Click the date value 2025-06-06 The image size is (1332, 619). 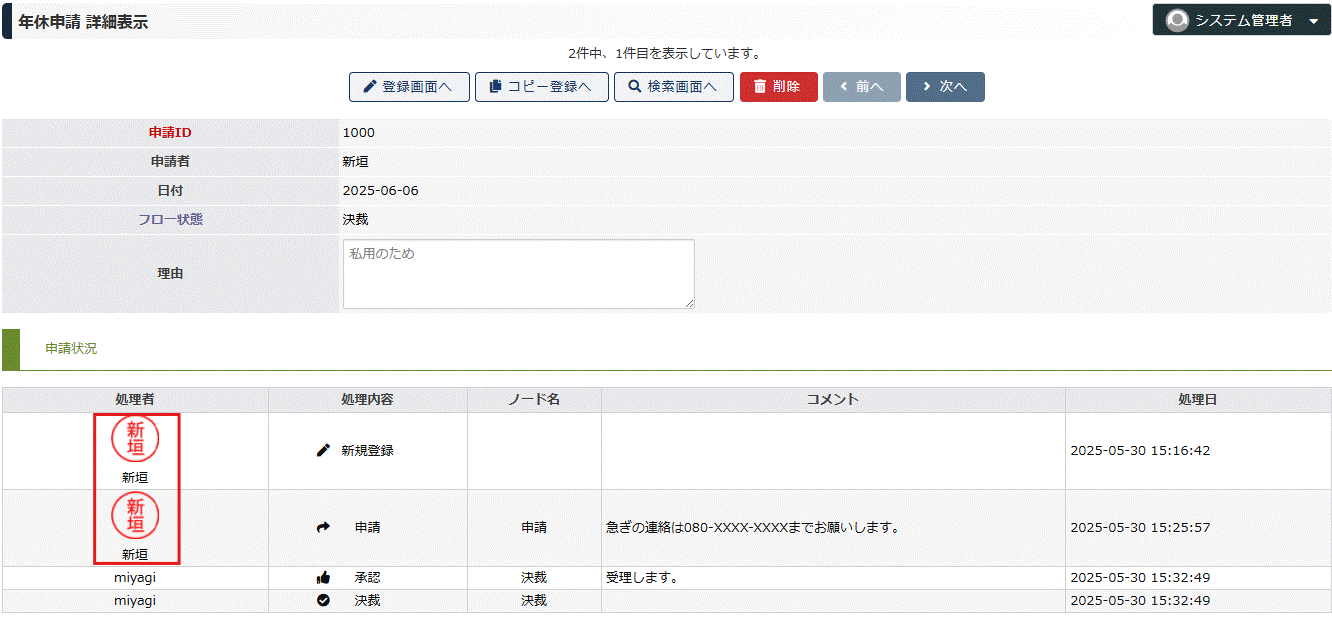[381, 191]
